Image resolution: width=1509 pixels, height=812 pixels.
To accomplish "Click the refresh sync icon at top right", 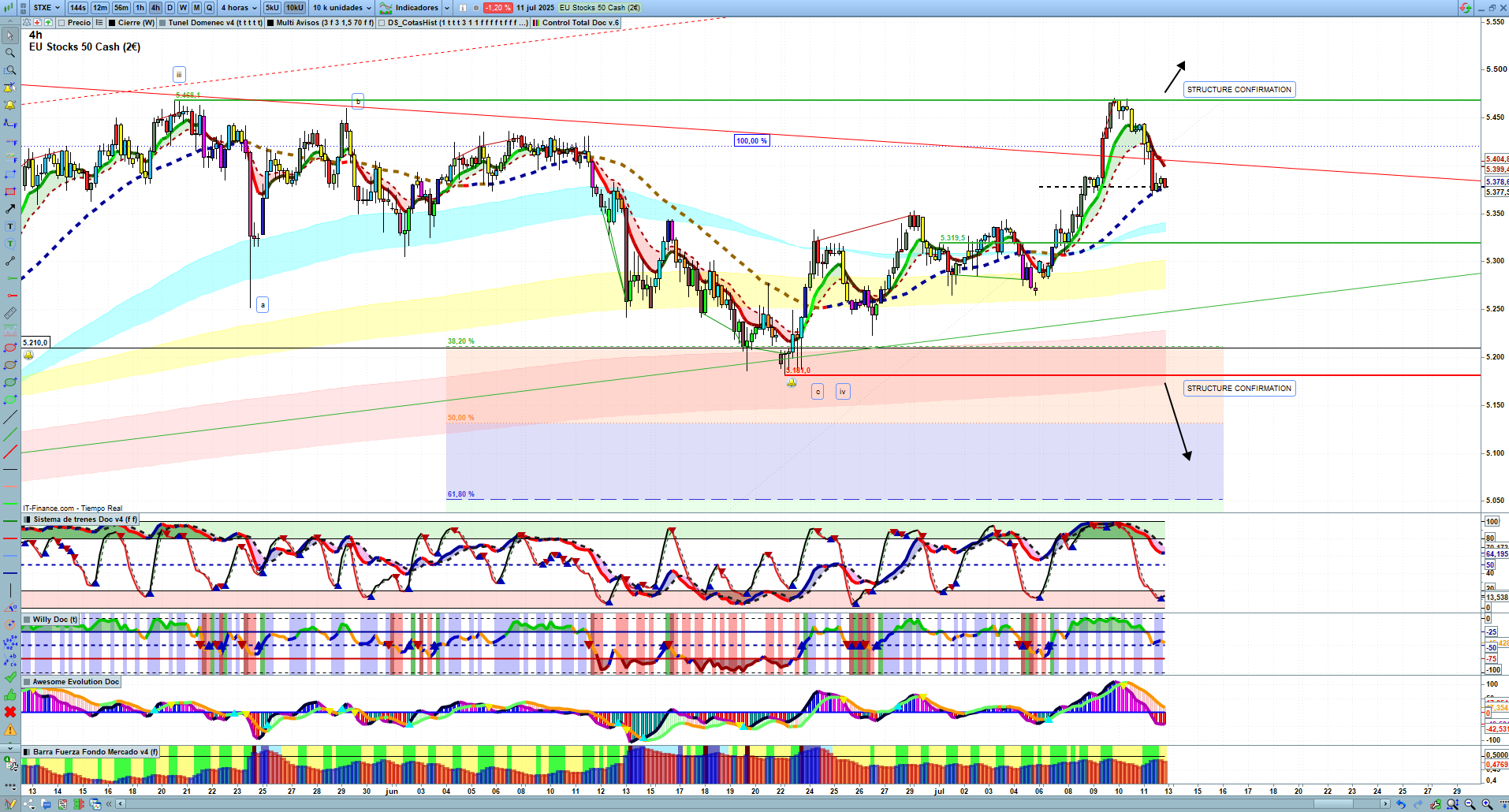I will tap(1465, 8).
